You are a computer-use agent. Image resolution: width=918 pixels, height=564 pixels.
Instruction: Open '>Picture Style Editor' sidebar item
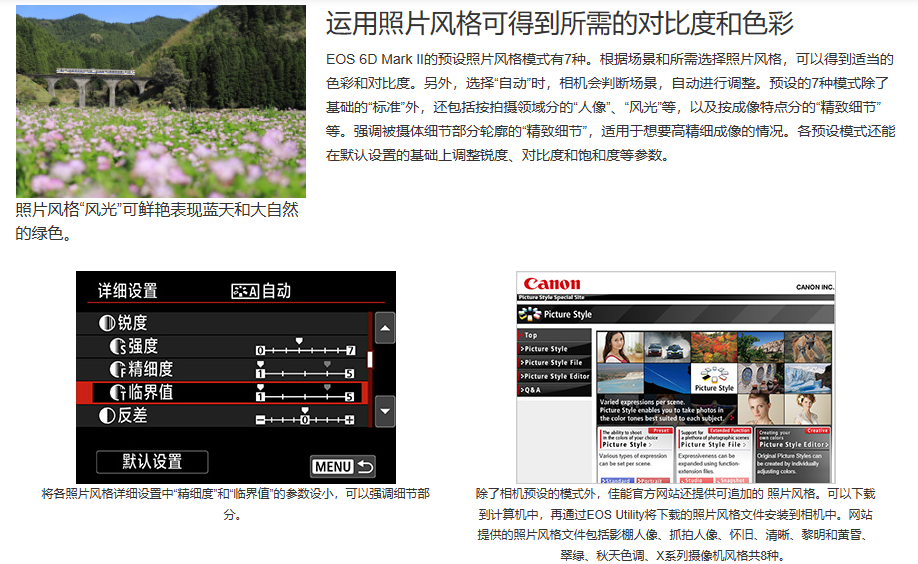pos(554,376)
